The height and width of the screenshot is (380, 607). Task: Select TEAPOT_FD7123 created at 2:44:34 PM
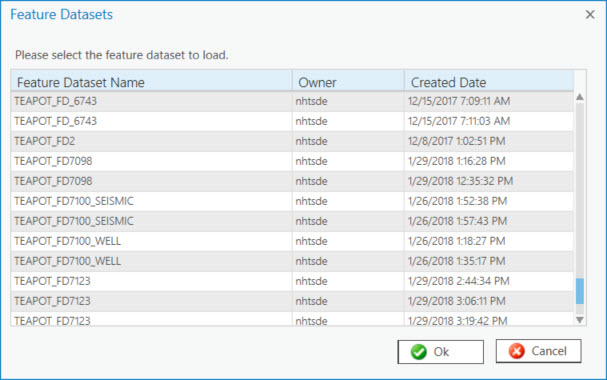(x=292, y=281)
